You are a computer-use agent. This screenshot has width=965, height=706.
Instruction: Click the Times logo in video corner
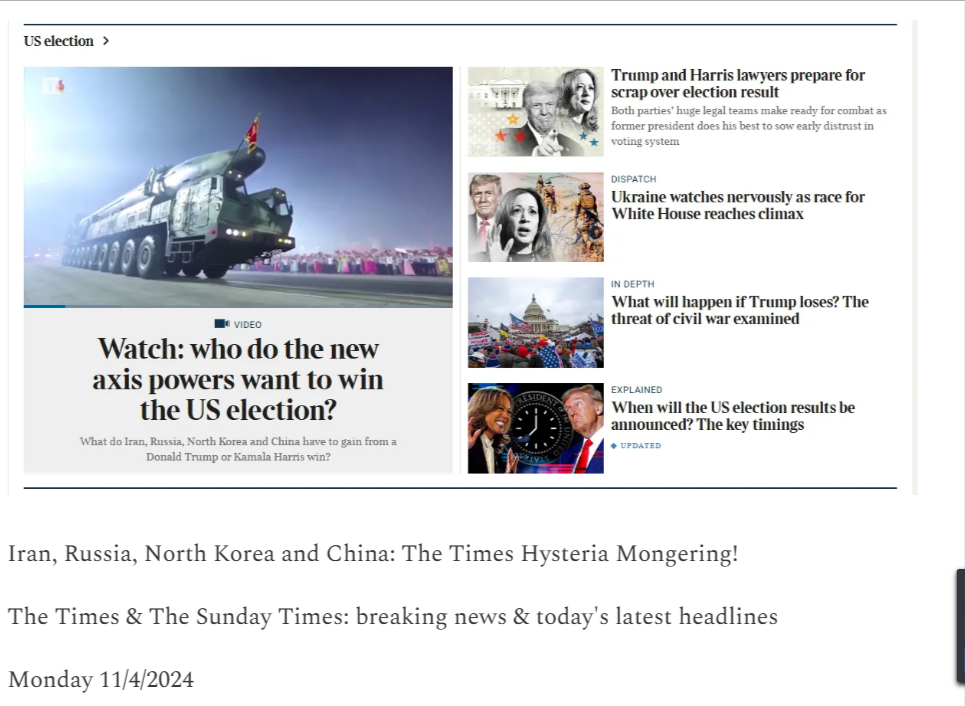coord(54,86)
